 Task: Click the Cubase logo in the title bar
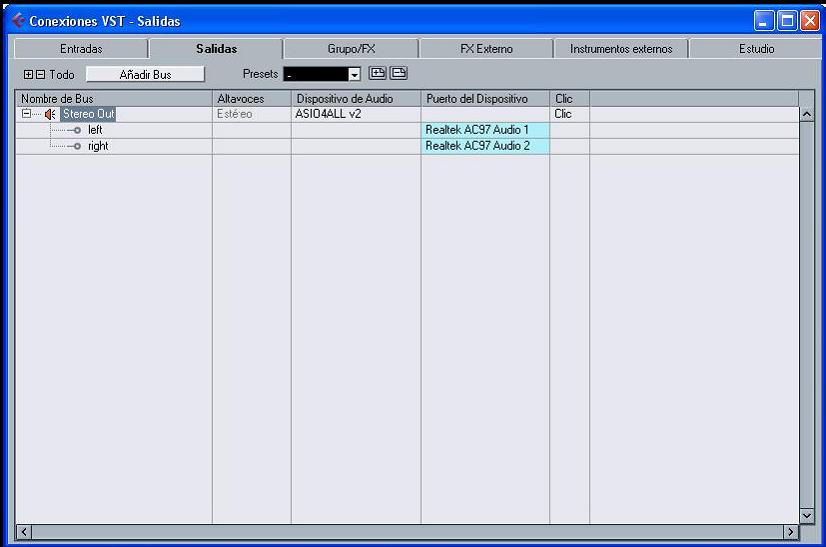coord(18,21)
